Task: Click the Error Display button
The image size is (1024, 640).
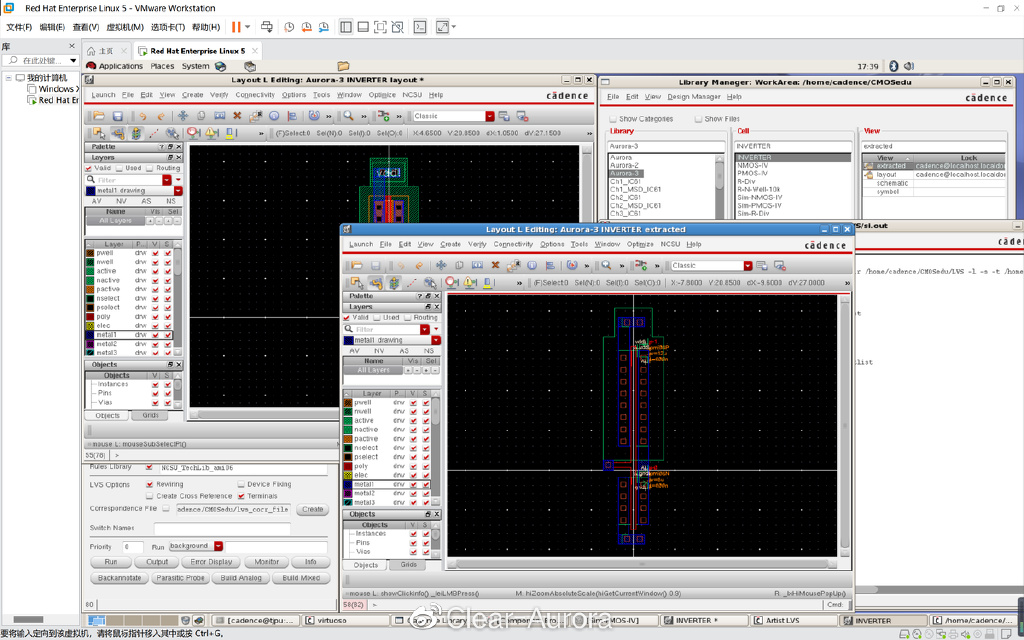Action: click(x=211, y=562)
